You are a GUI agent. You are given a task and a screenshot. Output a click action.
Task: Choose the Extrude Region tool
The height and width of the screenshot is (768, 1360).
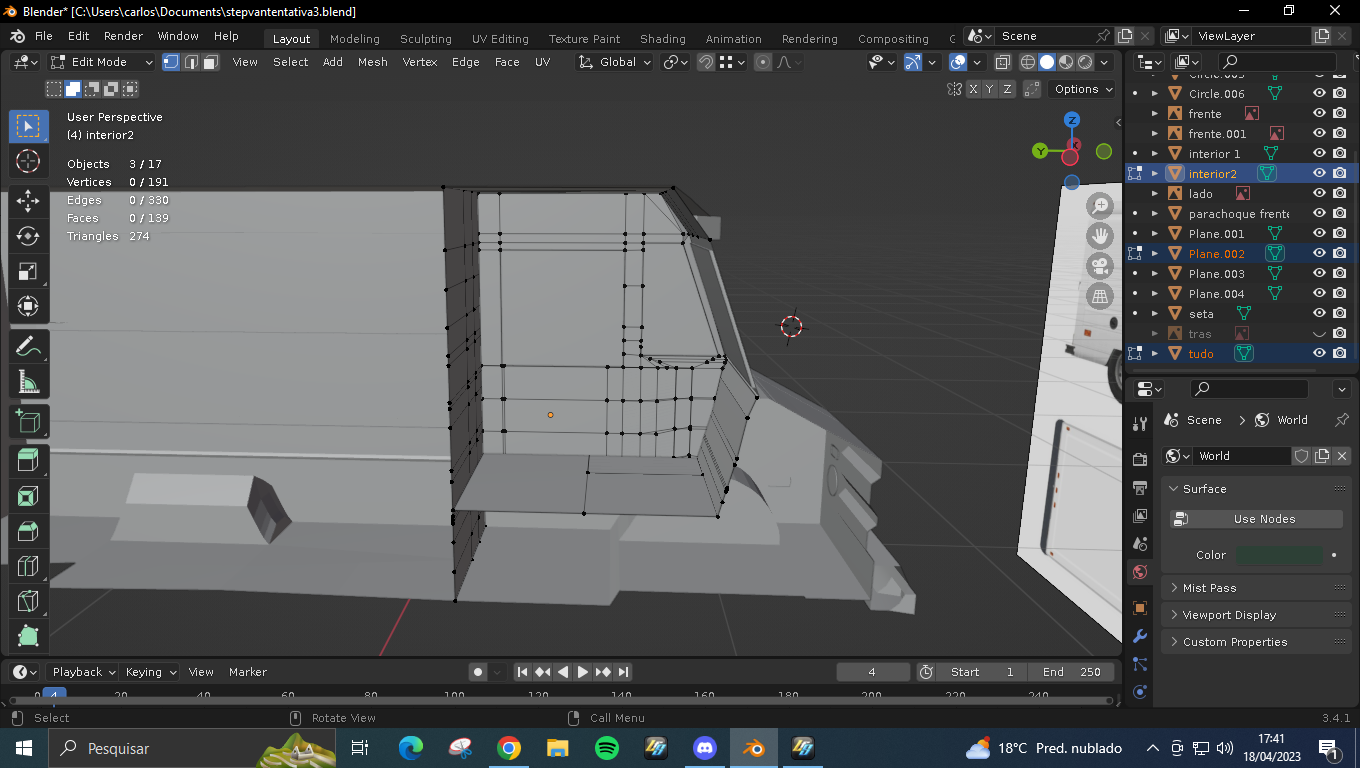click(x=28, y=459)
